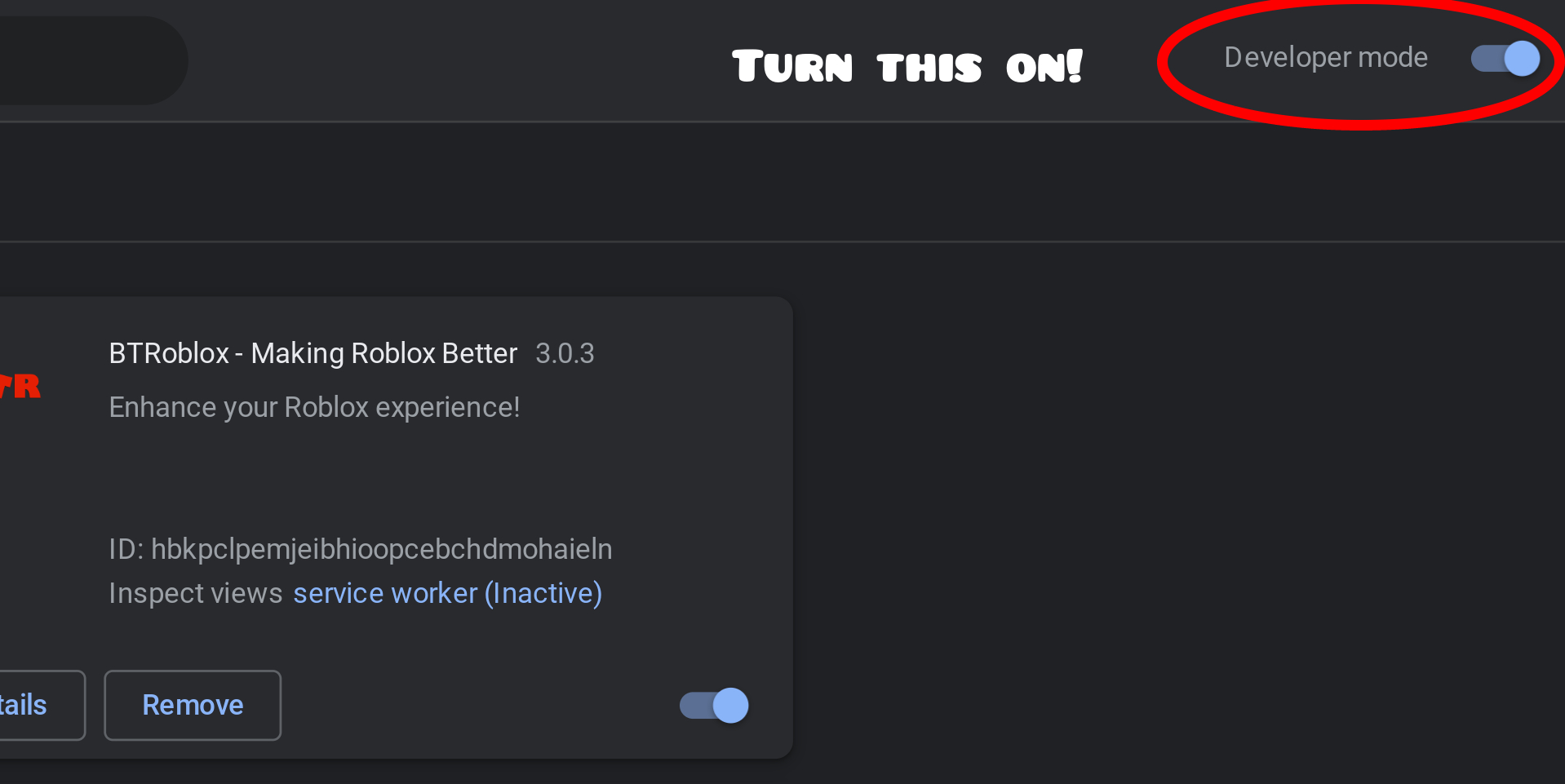Open the service worker (Inactive) link
Viewport: 1565px width, 784px height.
click(448, 593)
